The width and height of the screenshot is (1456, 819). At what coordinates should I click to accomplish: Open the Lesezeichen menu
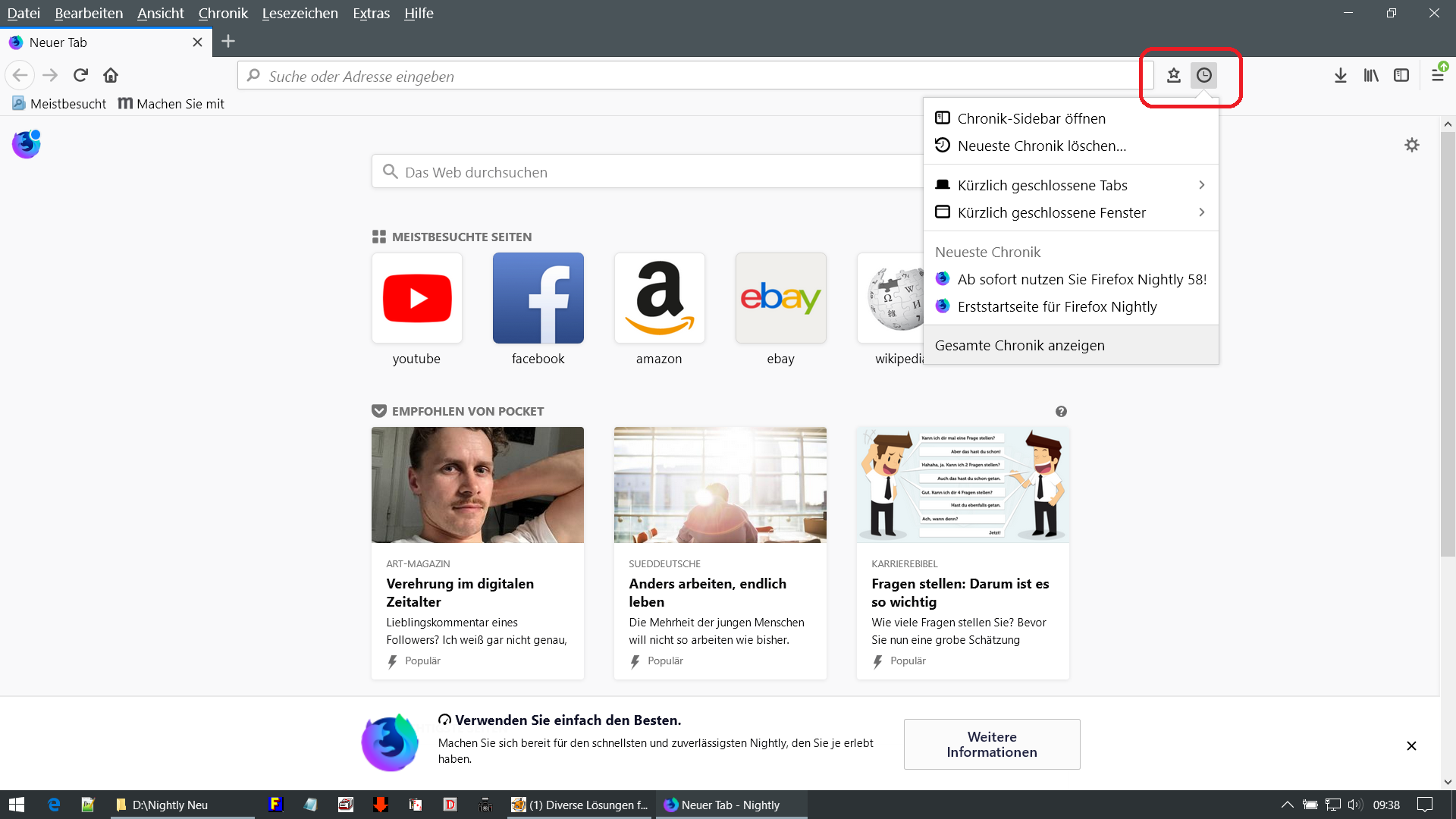pyautogui.click(x=300, y=13)
